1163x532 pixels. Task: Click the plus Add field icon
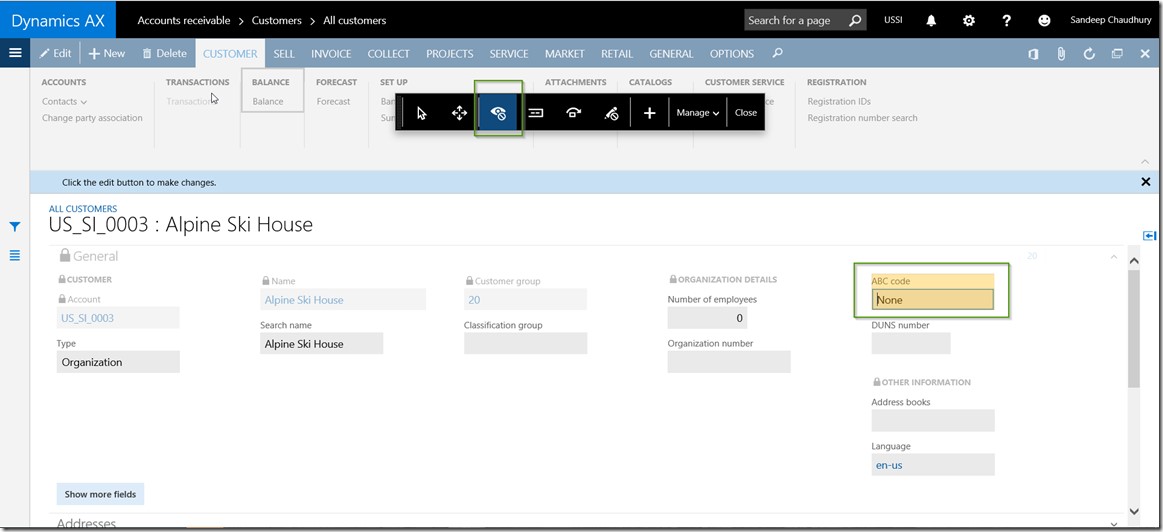point(649,113)
